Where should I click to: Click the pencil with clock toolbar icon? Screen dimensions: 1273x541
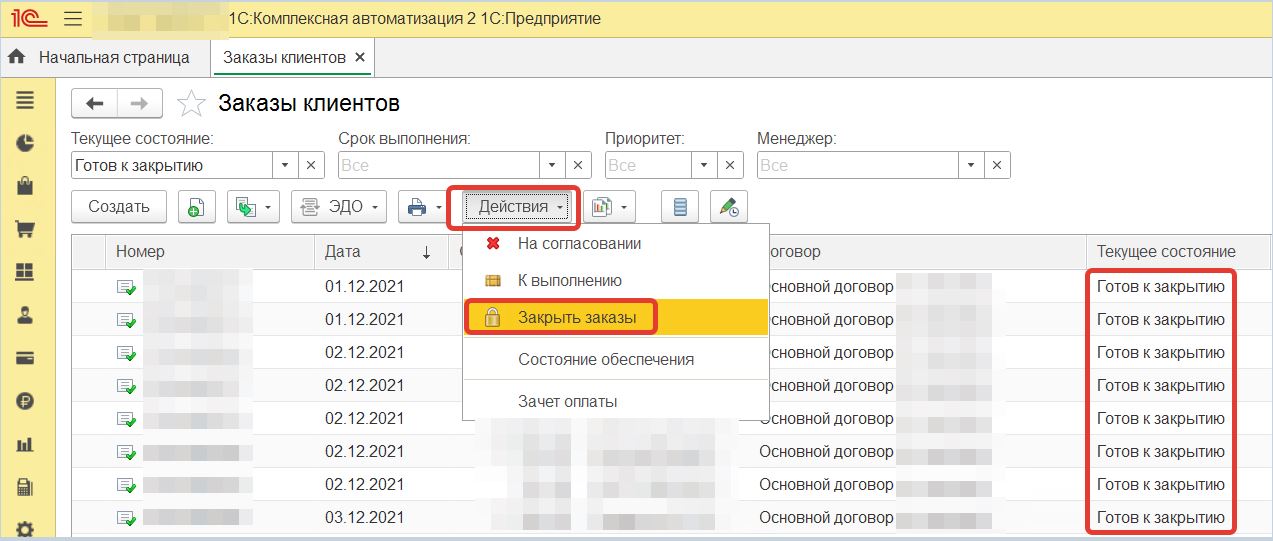(729, 207)
